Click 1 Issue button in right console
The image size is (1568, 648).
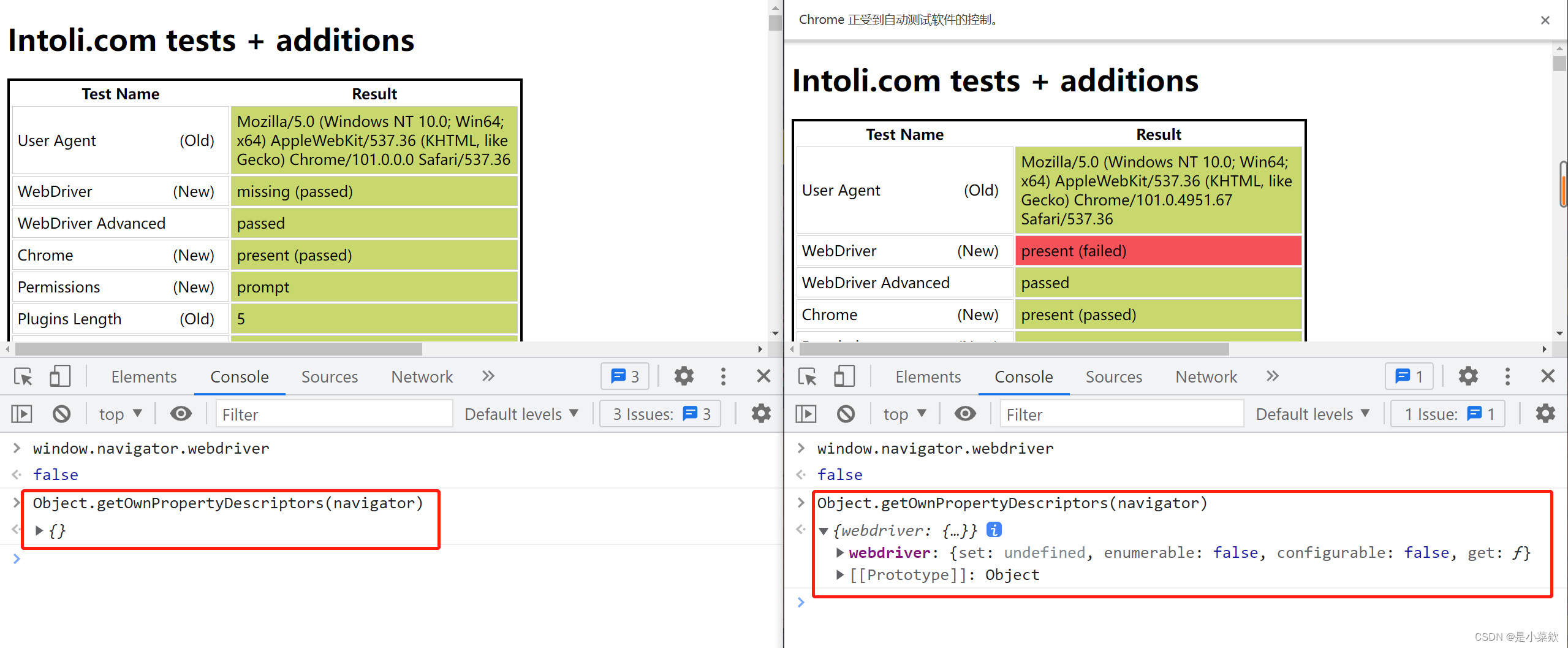tap(1448, 414)
